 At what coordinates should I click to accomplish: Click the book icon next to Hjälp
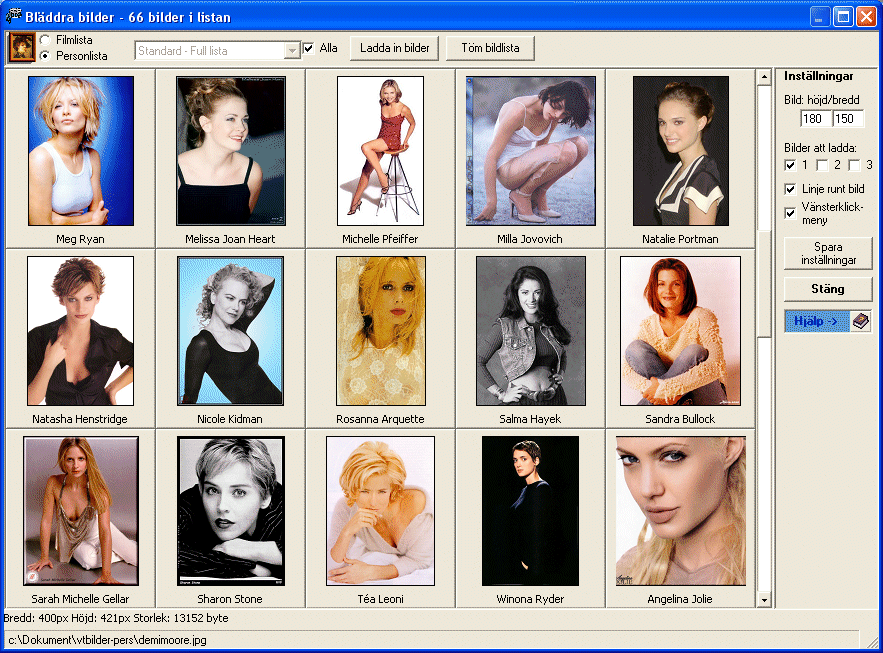(860, 321)
